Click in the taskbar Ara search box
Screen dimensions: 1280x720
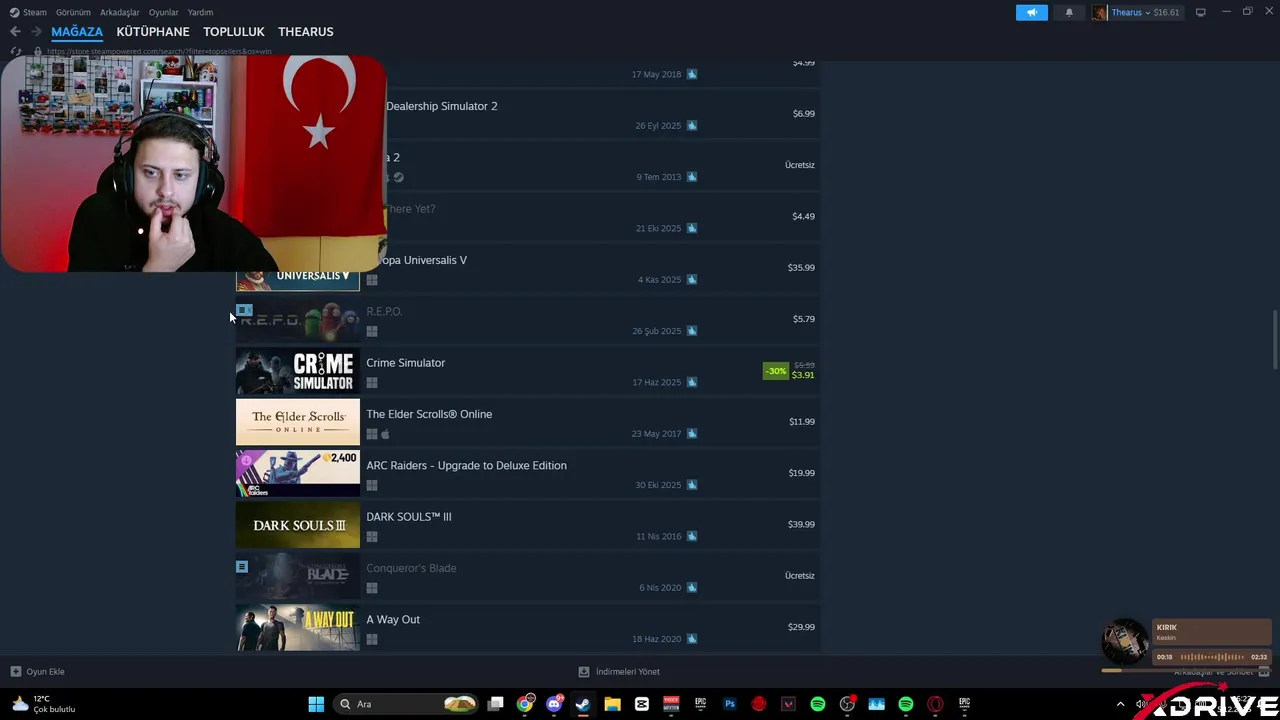[x=407, y=704]
